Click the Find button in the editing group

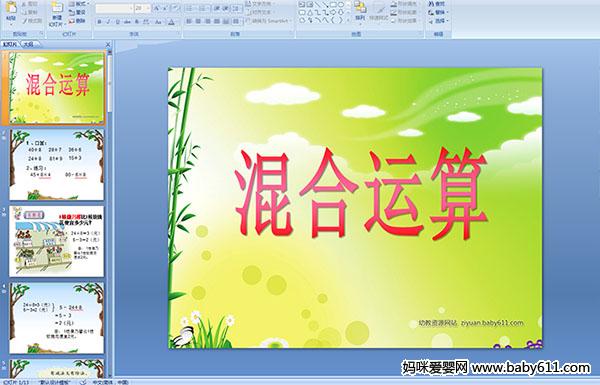[437, 4]
